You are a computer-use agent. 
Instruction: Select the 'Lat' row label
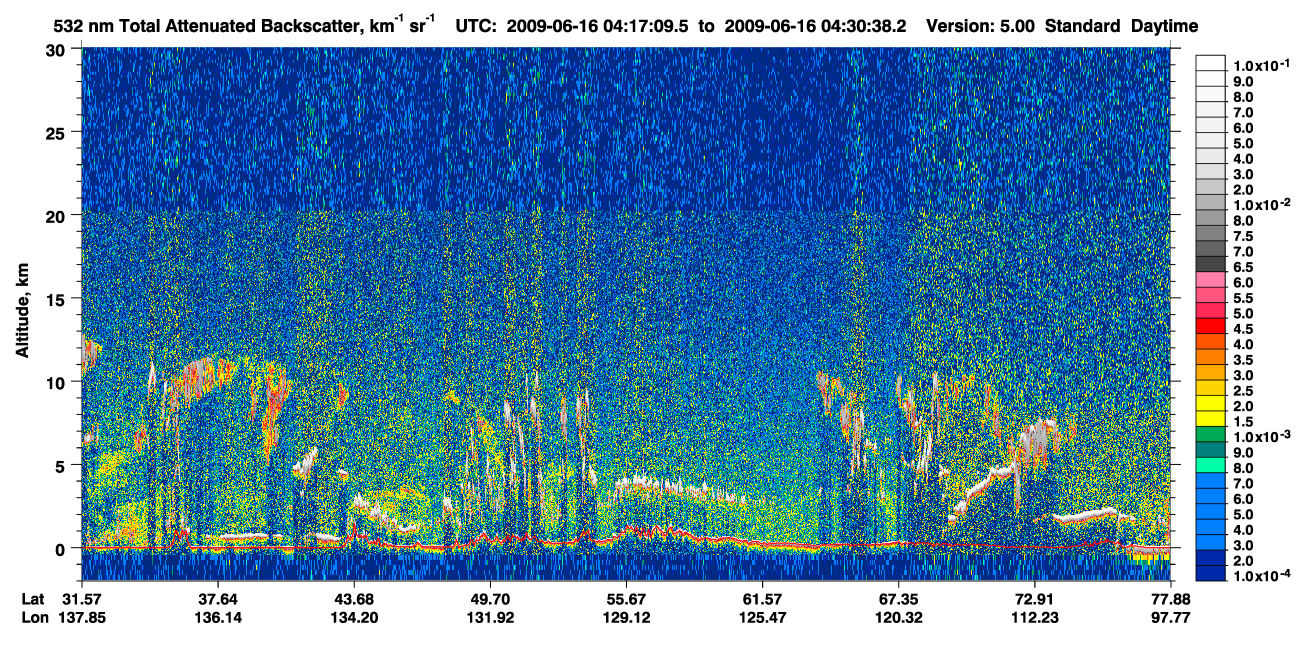tap(32, 599)
